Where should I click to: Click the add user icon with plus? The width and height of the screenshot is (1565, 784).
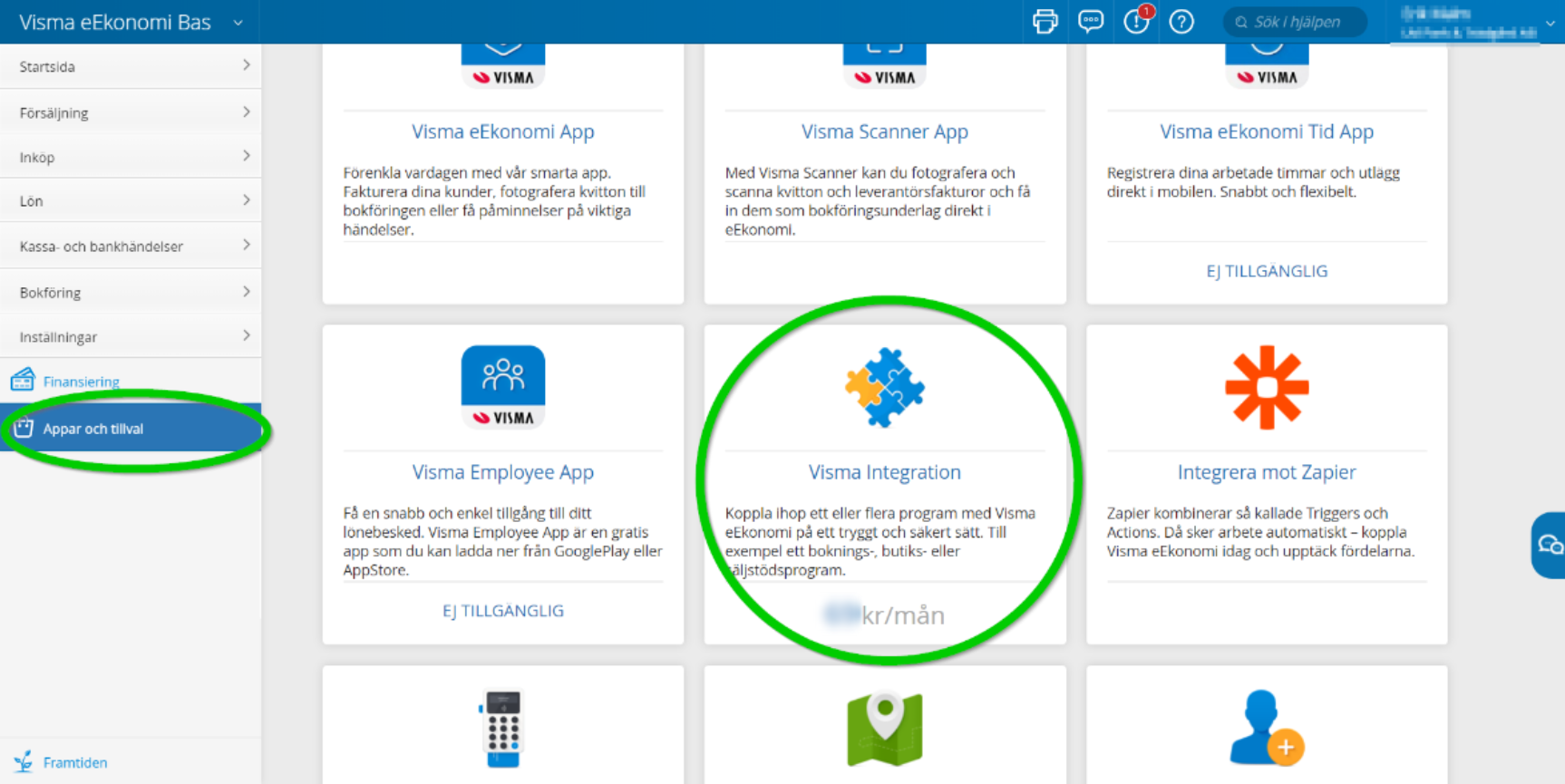(1267, 728)
